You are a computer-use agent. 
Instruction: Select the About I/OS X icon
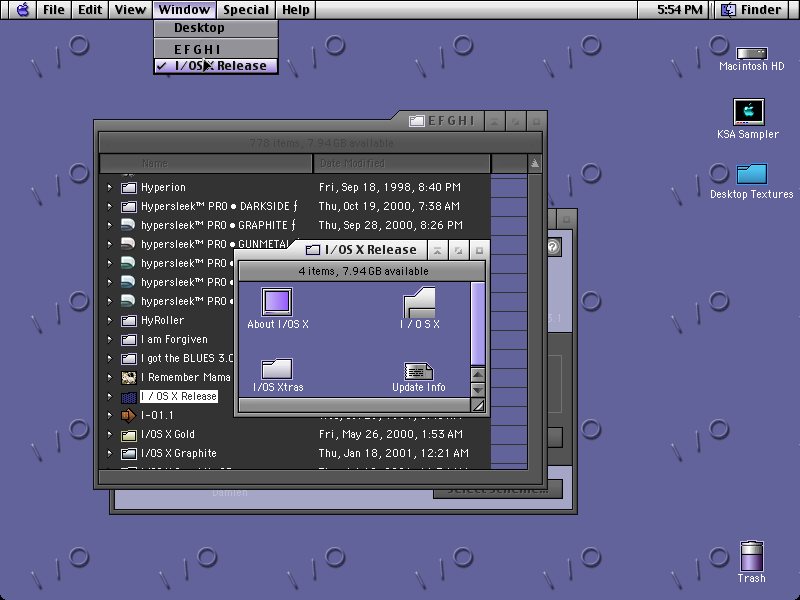pyautogui.click(x=277, y=302)
